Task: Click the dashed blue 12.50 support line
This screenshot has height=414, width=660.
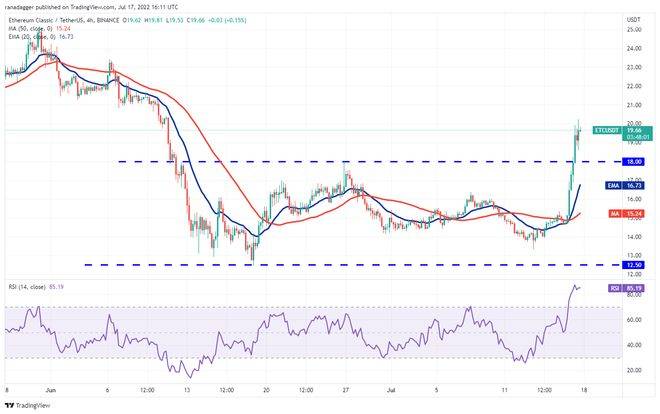Action: pyautogui.click(x=300, y=265)
